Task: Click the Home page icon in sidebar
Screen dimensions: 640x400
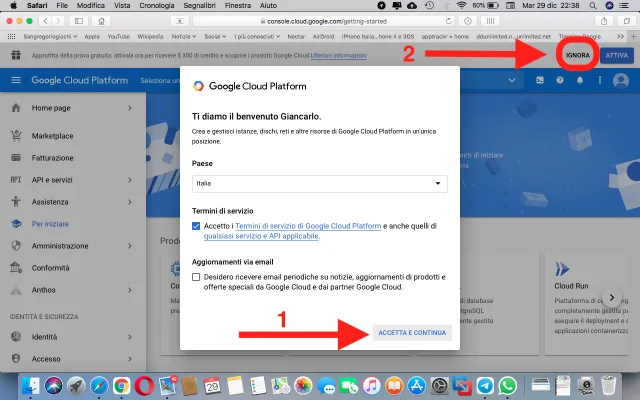Action: point(15,108)
